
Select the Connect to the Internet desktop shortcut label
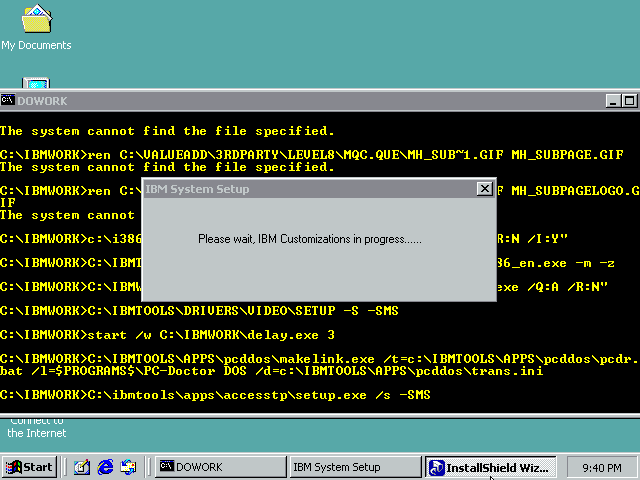point(36,428)
